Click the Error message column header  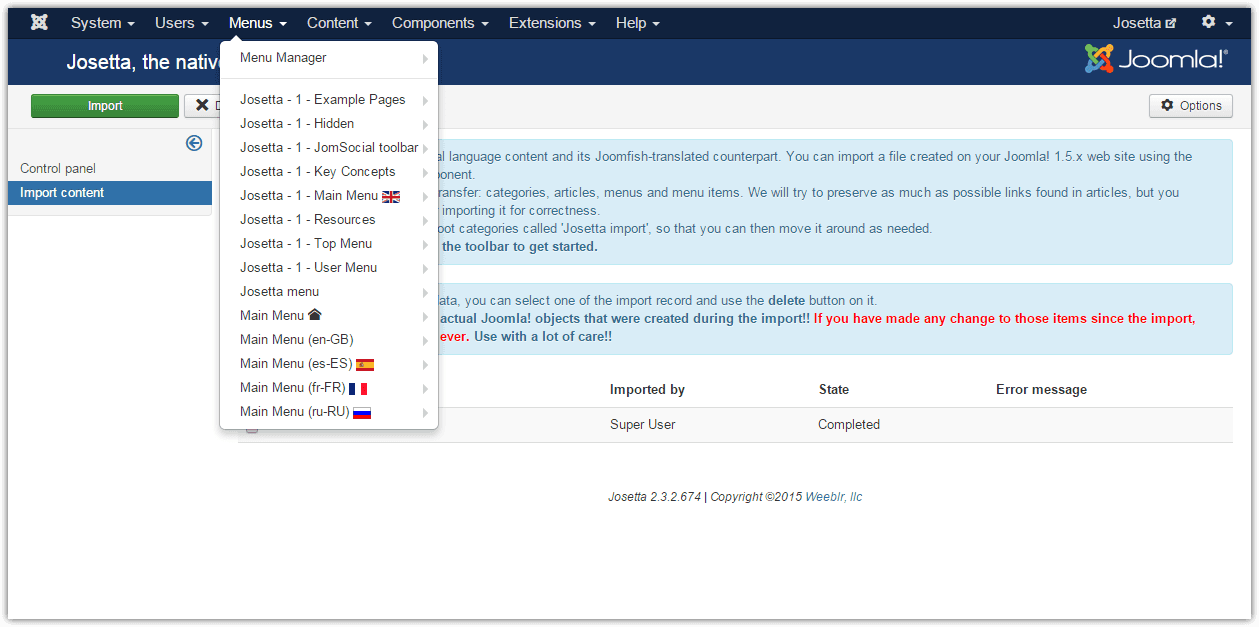pos(1041,390)
